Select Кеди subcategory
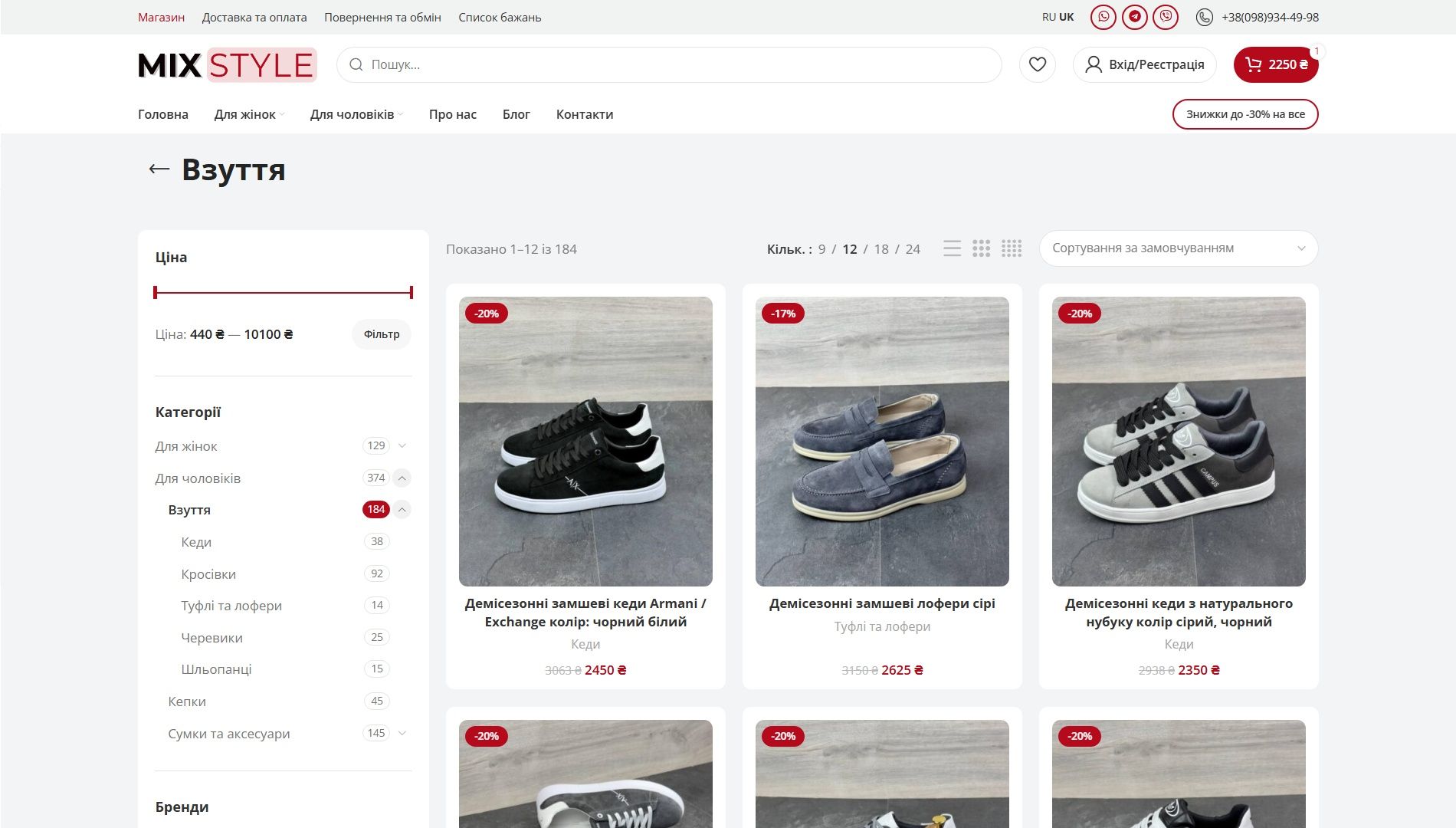Image resolution: width=1456 pixels, height=828 pixels. point(196,542)
